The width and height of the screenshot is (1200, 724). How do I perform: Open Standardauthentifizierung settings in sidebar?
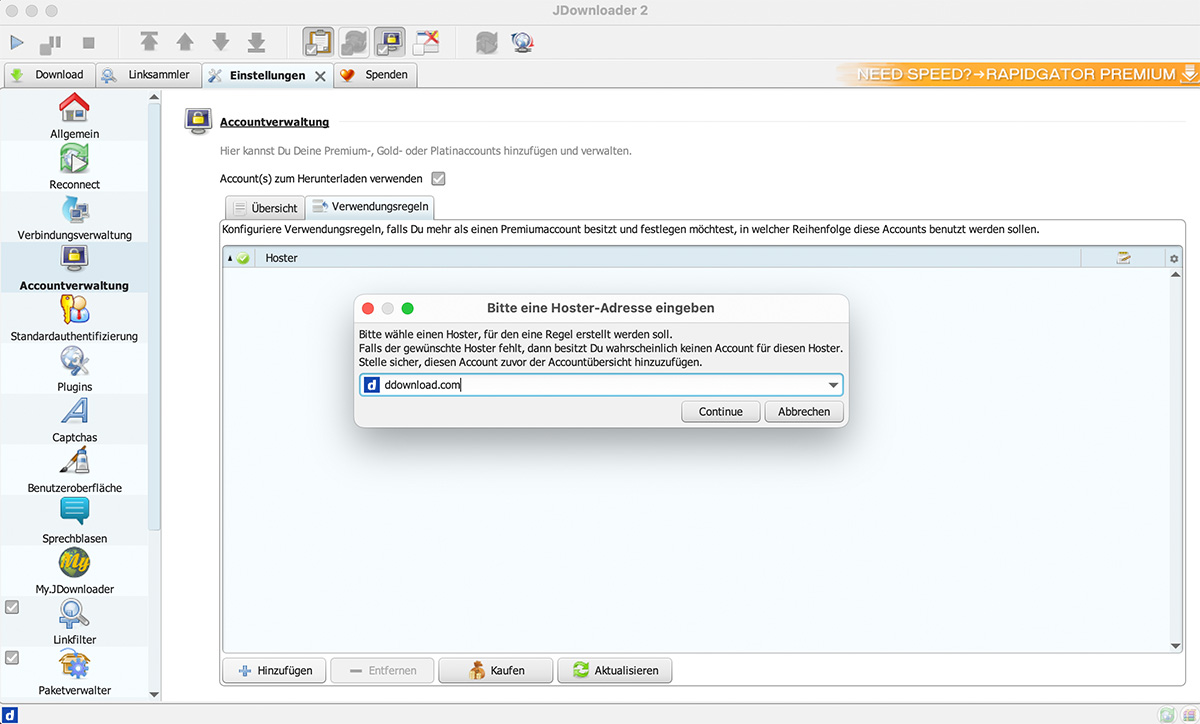click(75, 318)
